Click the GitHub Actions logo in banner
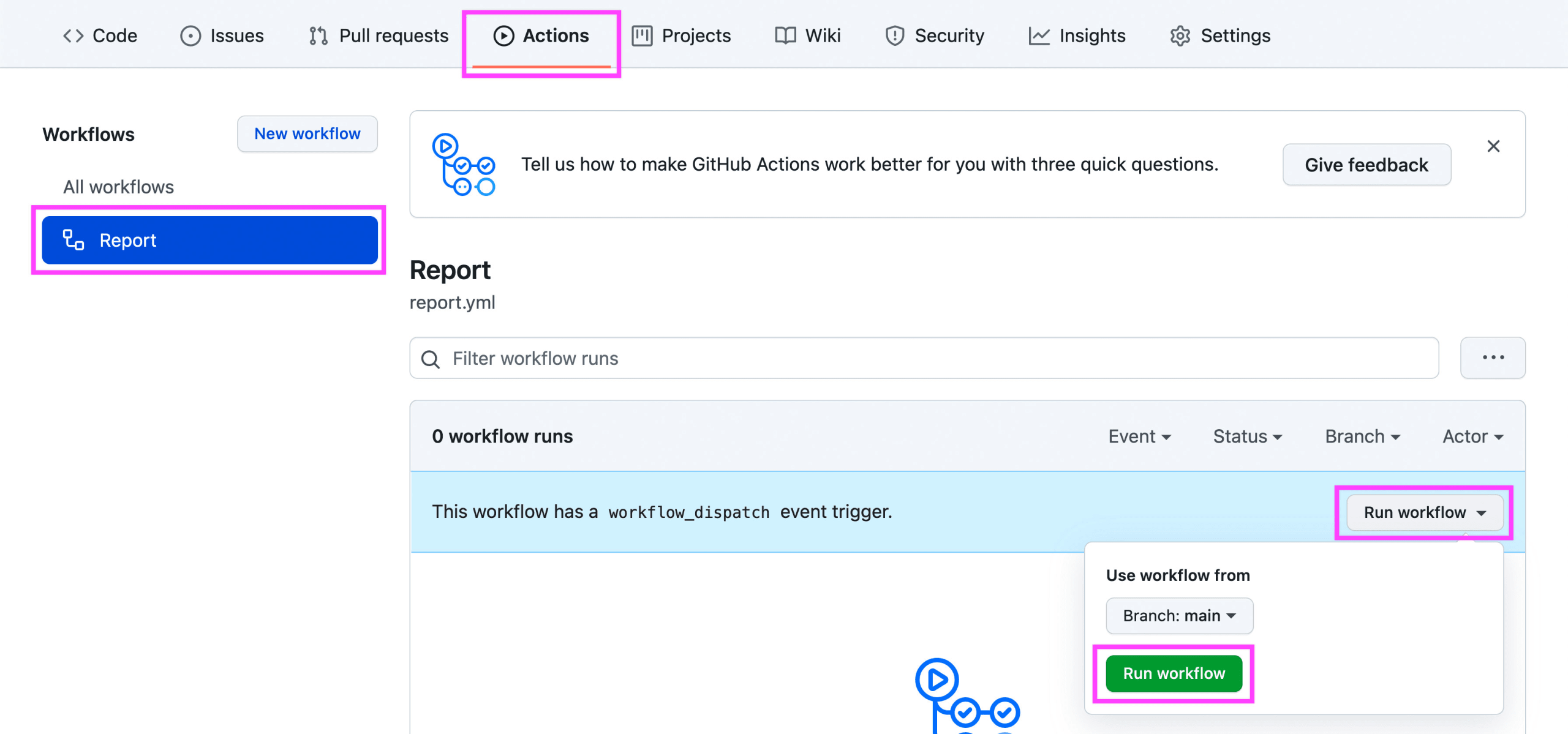The width and height of the screenshot is (1568, 734). [464, 165]
